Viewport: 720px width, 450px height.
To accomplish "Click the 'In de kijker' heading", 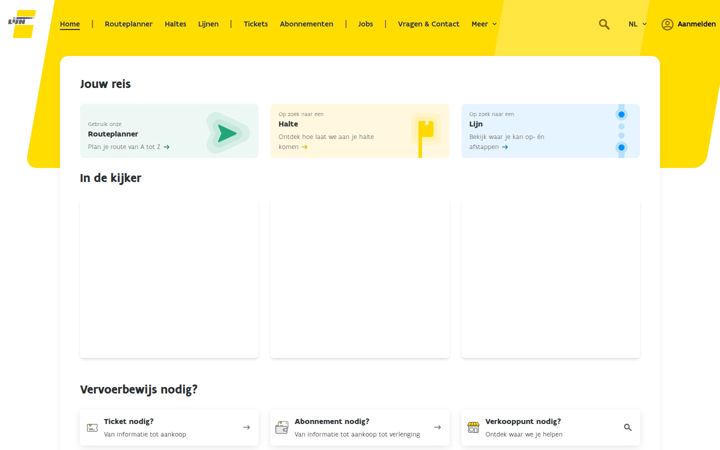I will point(111,178).
